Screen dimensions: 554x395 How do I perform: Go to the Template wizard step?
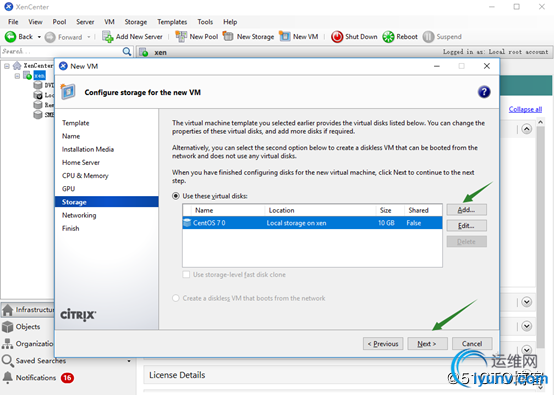pyautogui.click(x=76, y=123)
